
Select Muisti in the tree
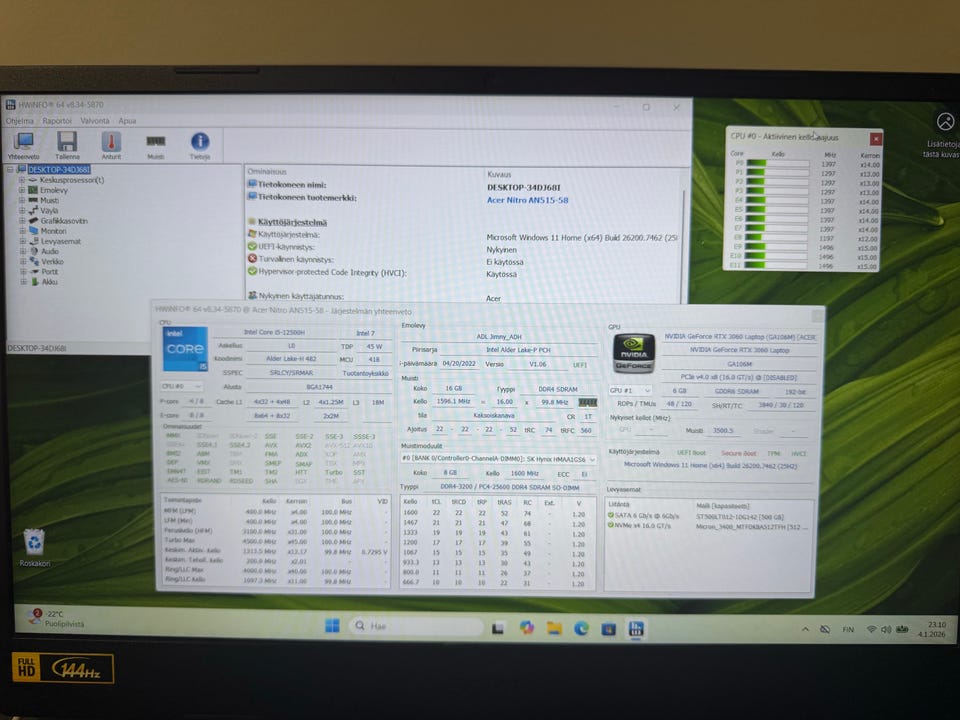pyautogui.click(x=50, y=200)
